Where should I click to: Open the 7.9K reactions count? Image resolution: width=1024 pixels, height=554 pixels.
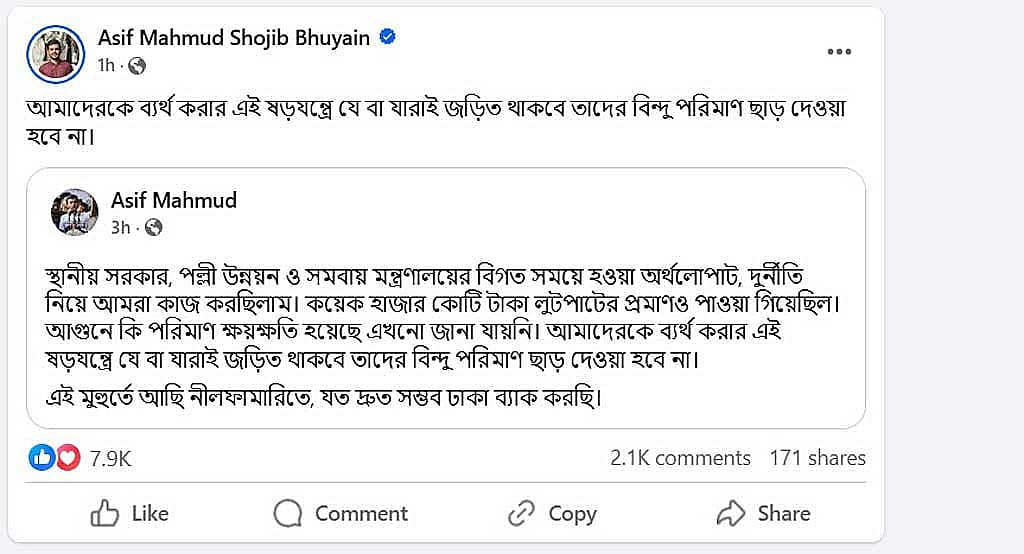[x=111, y=459]
